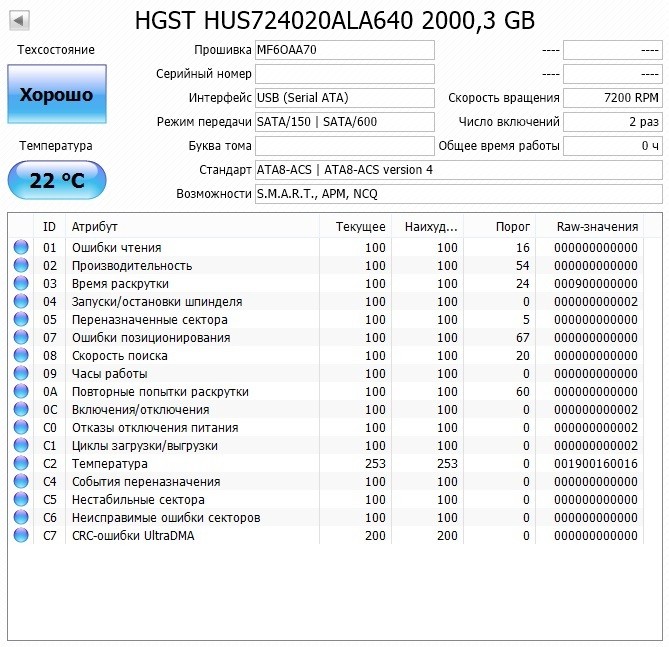Select the Скорость поиска attribute name
The image size is (669, 647).
point(119,356)
